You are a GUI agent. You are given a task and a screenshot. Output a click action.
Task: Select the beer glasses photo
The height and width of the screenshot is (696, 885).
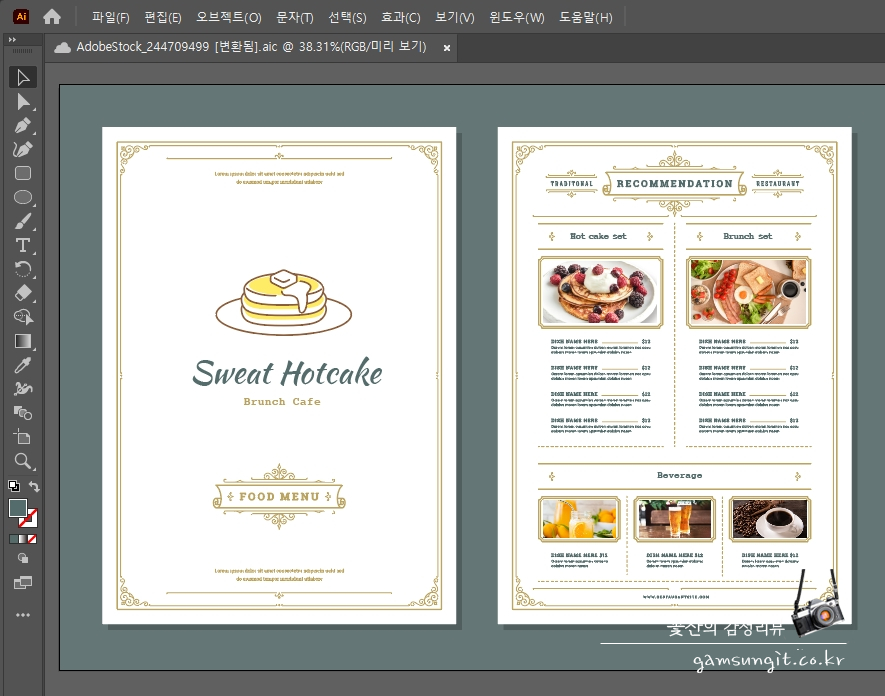pyautogui.click(x=674, y=519)
